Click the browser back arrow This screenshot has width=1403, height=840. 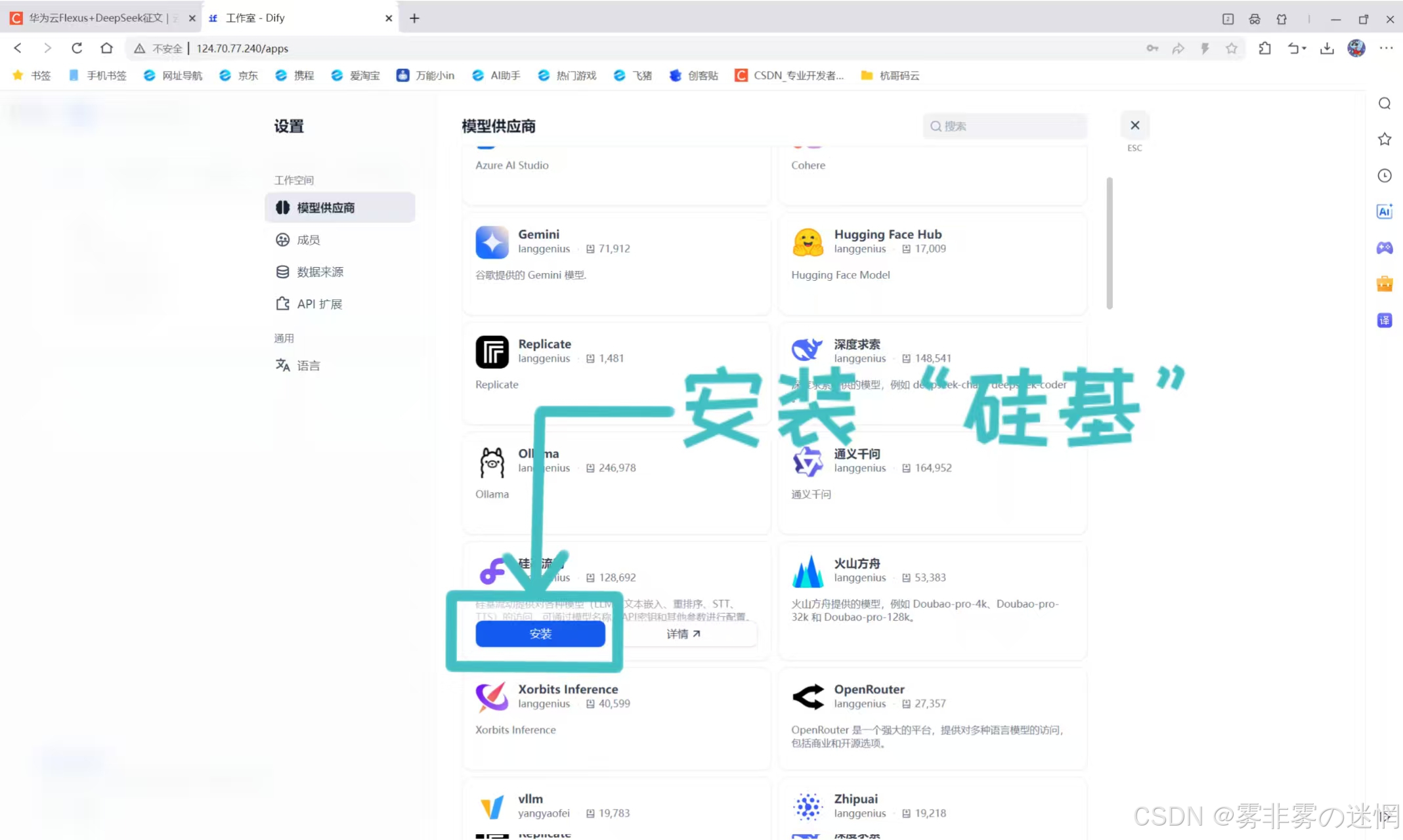(18, 48)
